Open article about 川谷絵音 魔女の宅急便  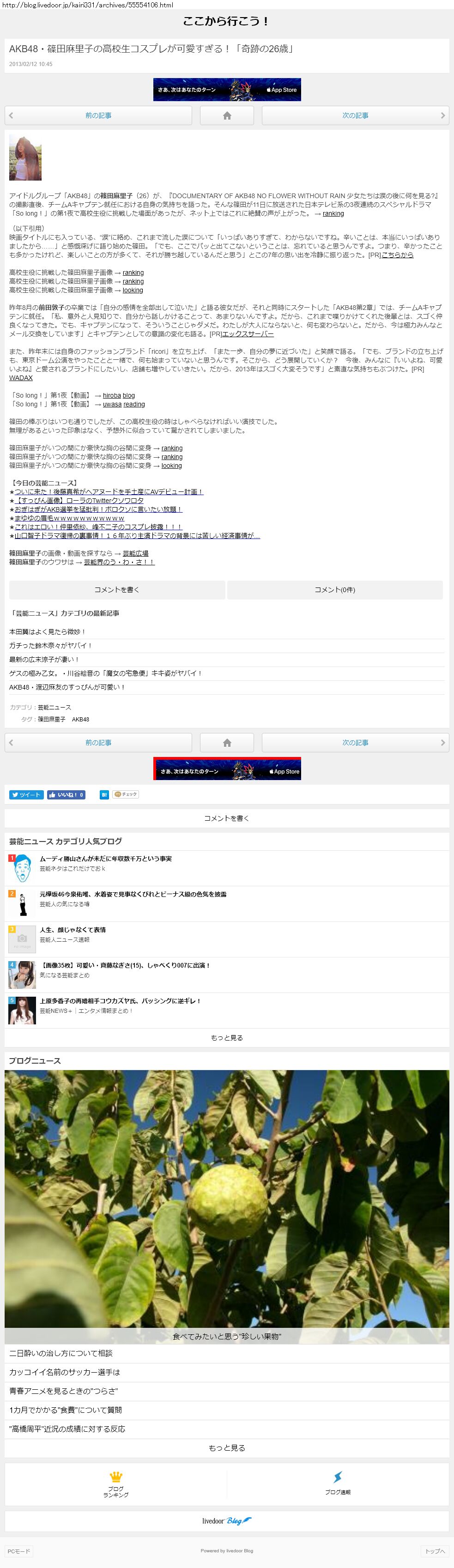[227, 674]
